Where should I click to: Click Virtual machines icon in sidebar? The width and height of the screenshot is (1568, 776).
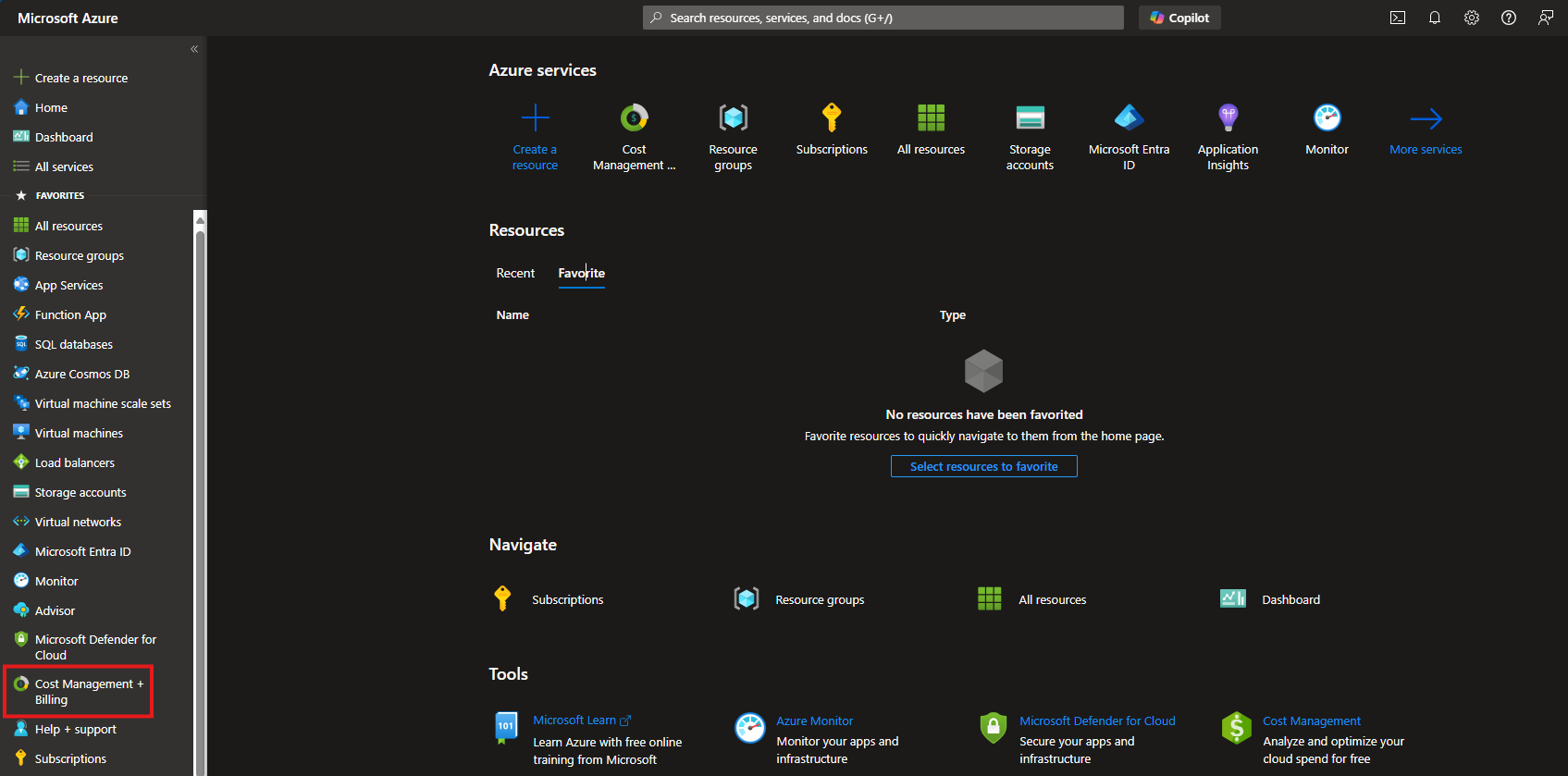click(x=21, y=433)
